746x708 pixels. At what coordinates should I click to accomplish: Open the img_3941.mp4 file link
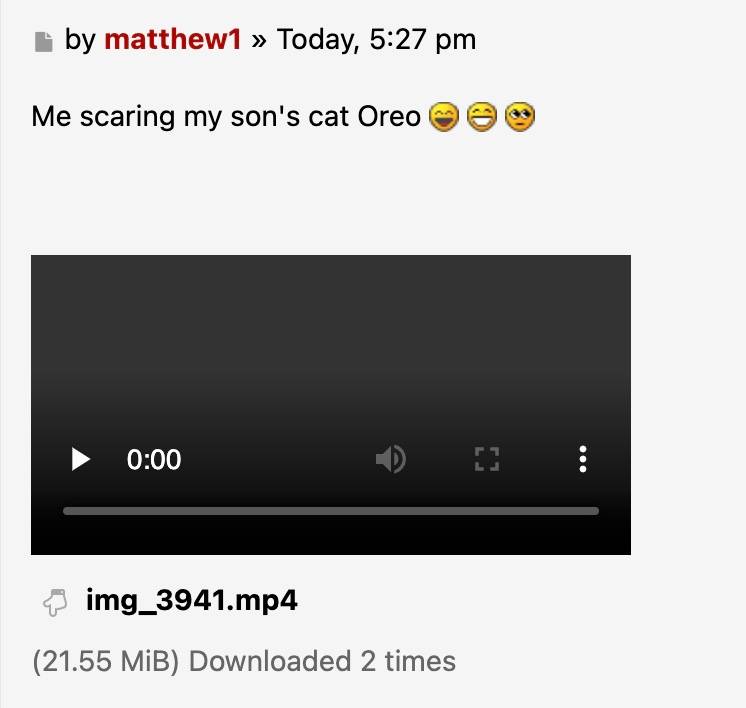pos(192,601)
